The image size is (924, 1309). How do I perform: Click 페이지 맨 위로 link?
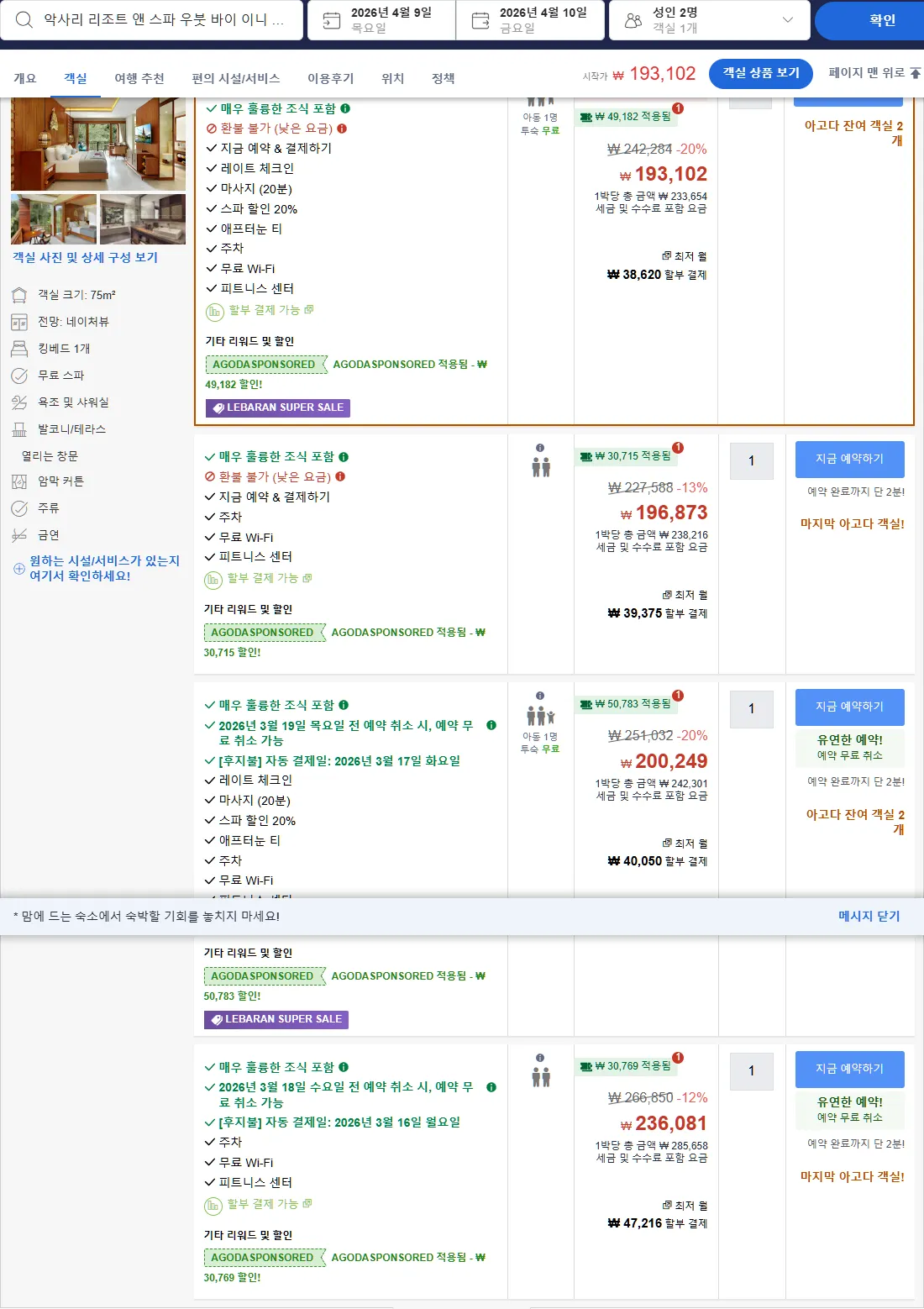pyautogui.click(x=874, y=73)
